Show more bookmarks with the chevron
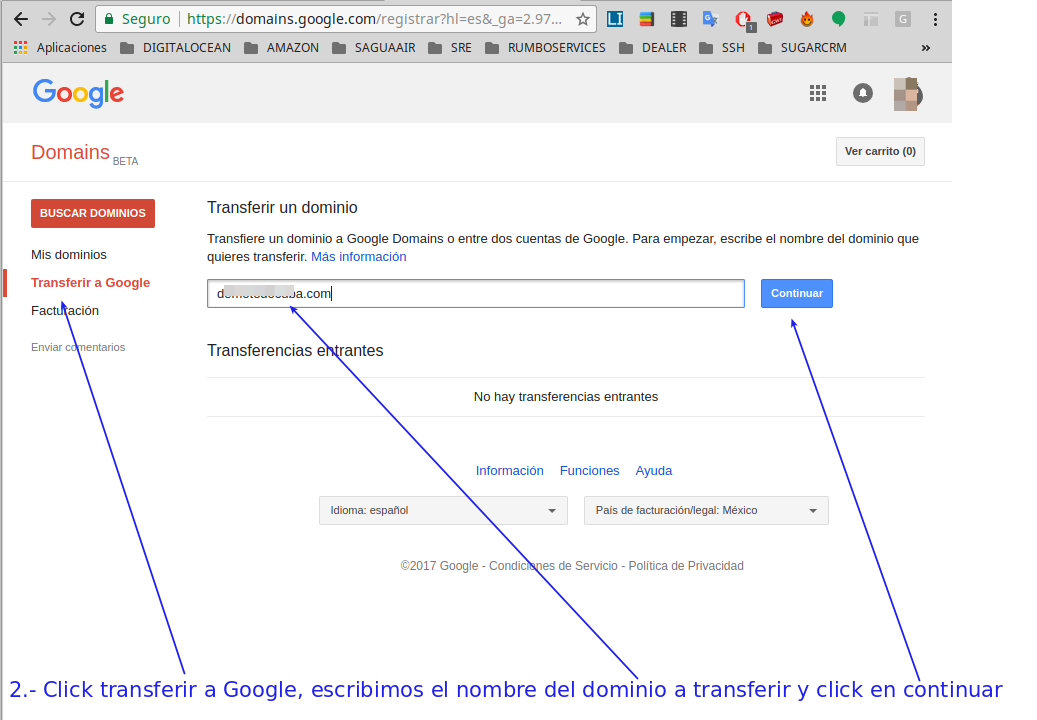This screenshot has width=1037, height=720. (x=925, y=48)
